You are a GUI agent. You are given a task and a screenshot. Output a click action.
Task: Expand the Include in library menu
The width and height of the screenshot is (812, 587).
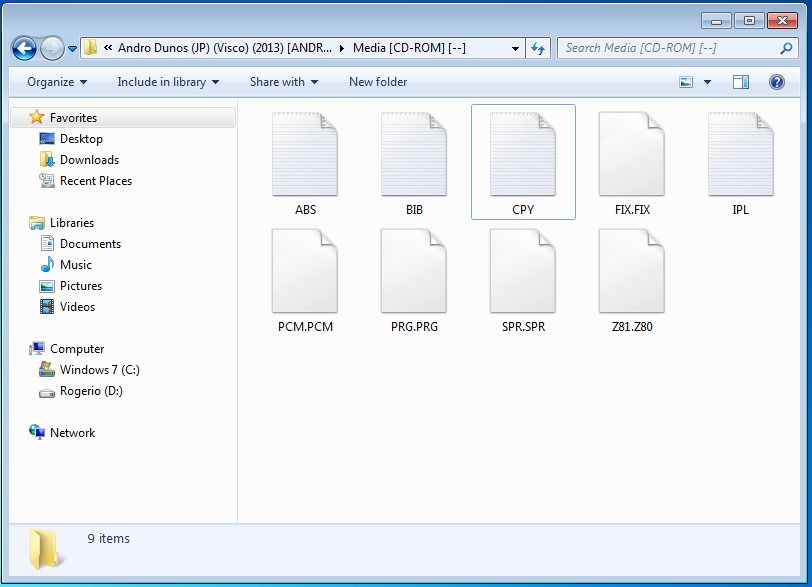[x=168, y=82]
